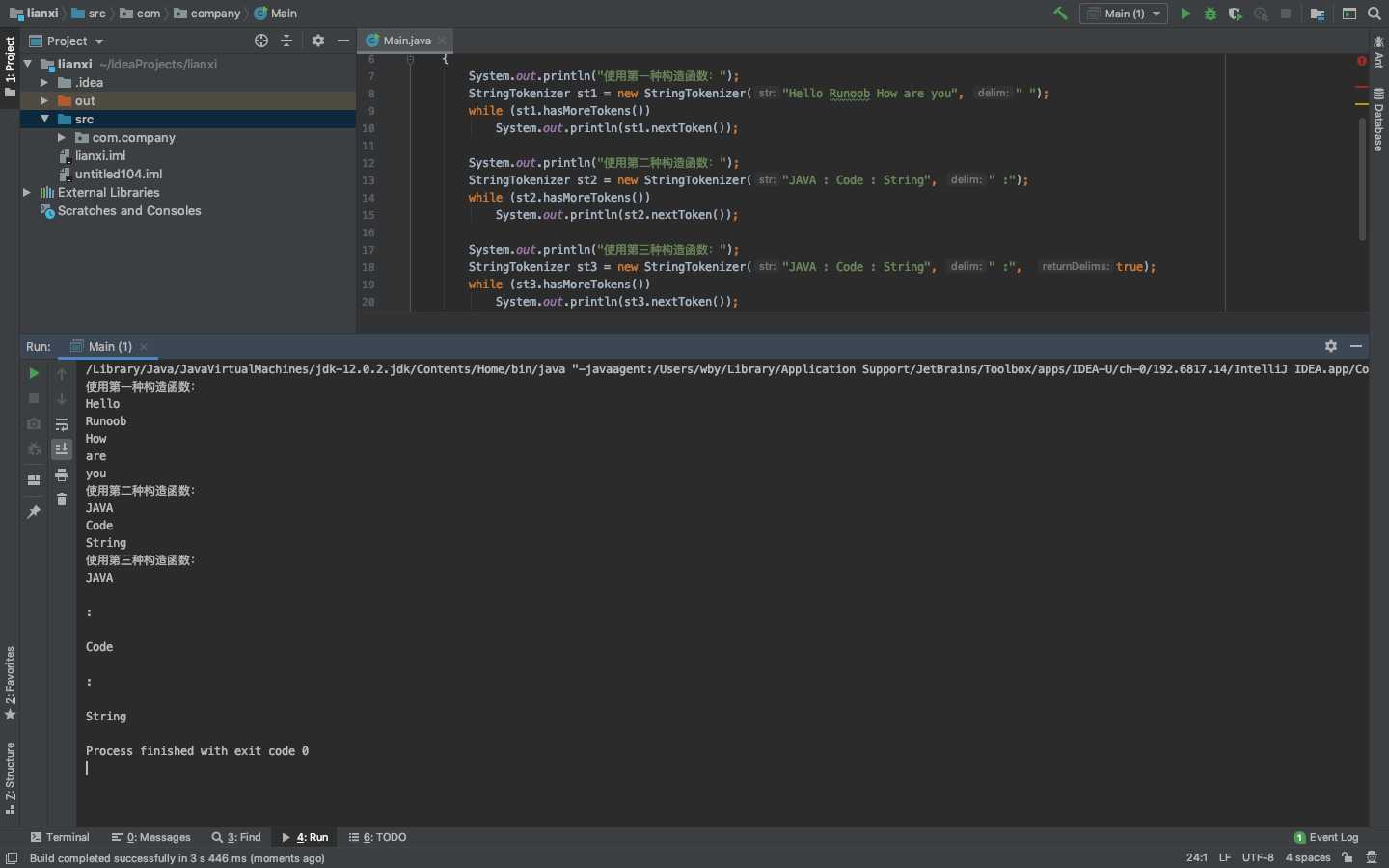Expand the out folder
This screenshot has width=1389, height=868.
pos(44,100)
